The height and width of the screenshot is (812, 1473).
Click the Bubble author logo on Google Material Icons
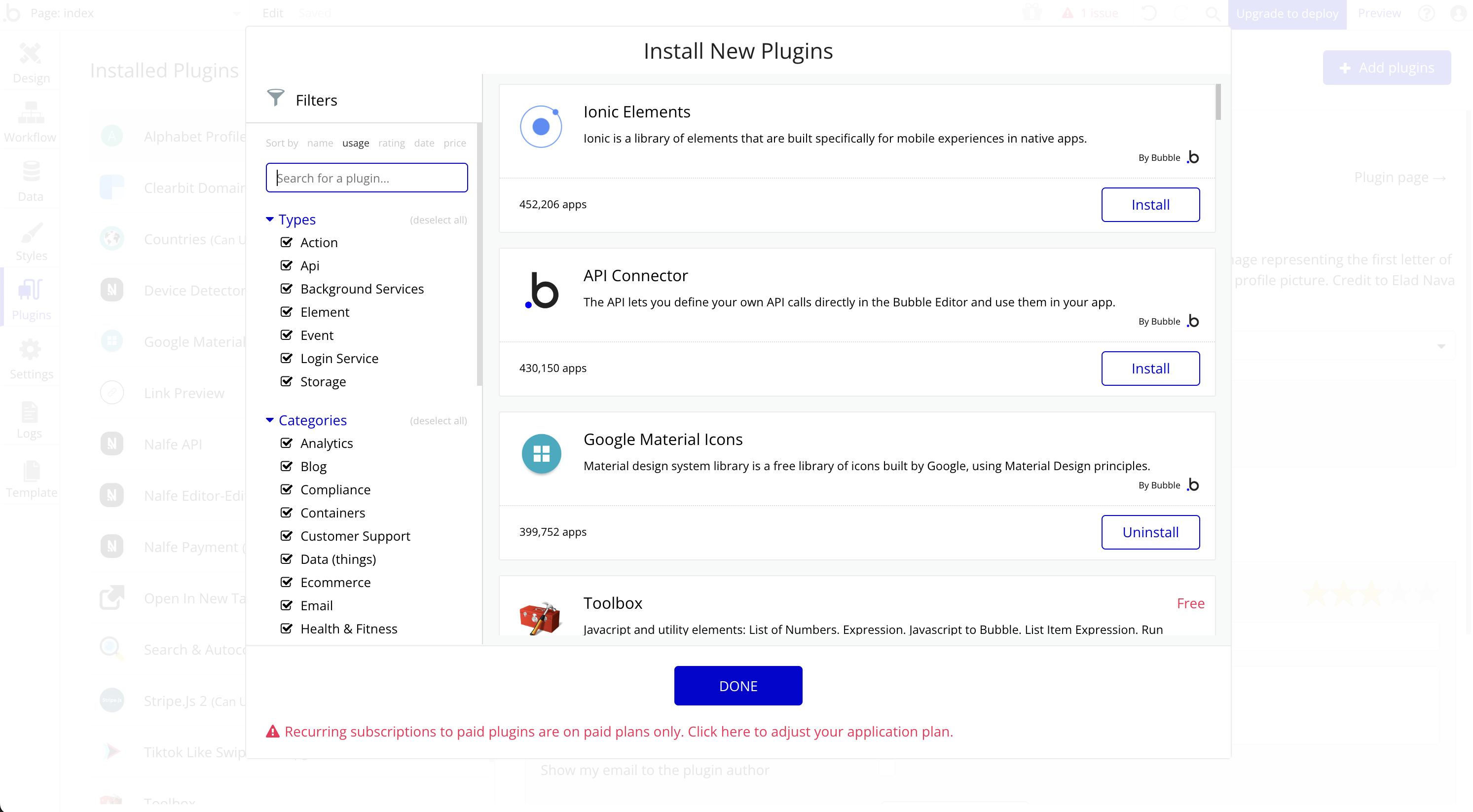click(x=1193, y=485)
